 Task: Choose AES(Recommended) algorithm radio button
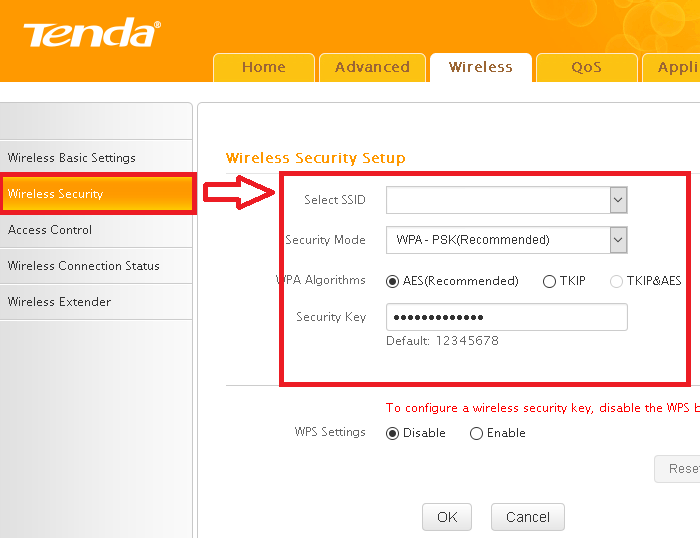[x=392, y=281]
